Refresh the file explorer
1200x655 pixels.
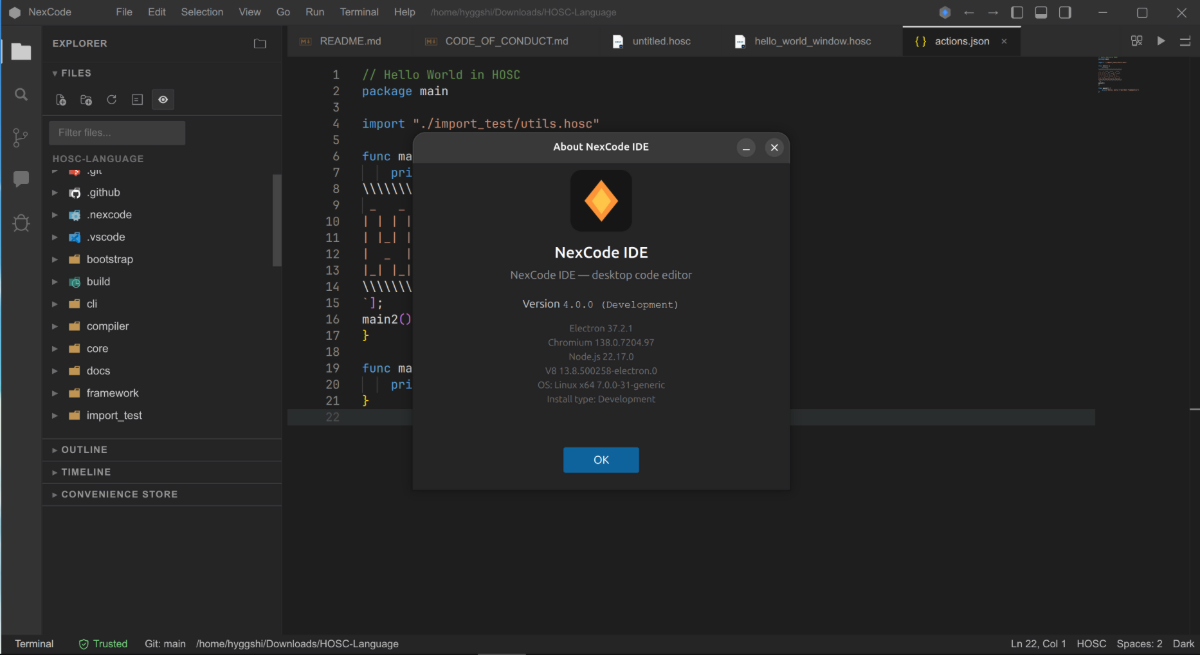click(112, 100)
